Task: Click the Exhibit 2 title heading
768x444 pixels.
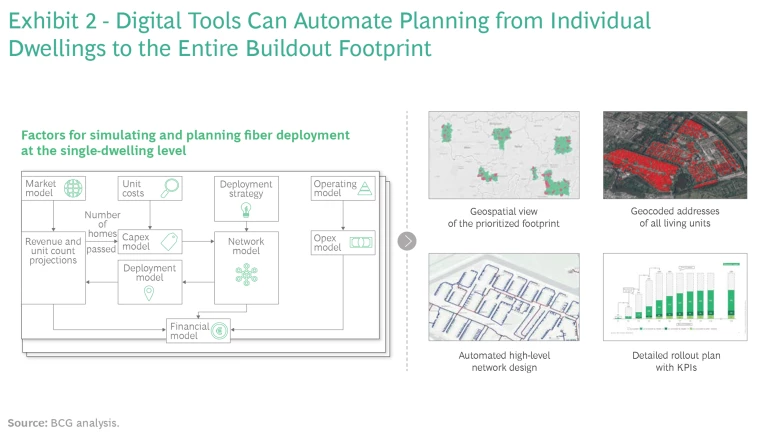Action: coord(330,33)
